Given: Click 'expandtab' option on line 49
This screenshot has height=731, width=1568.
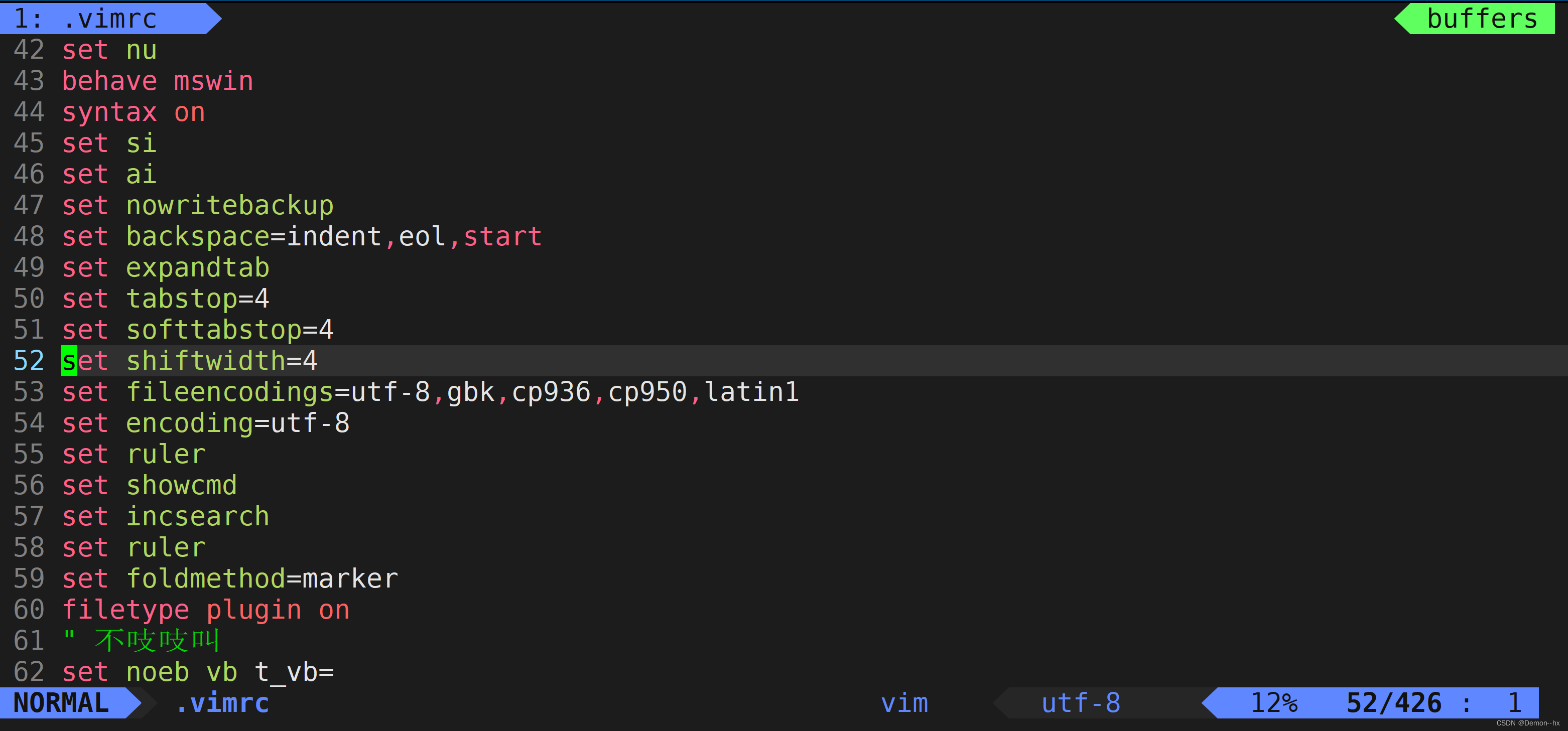Looking at the screenshot, I should 198,268.
